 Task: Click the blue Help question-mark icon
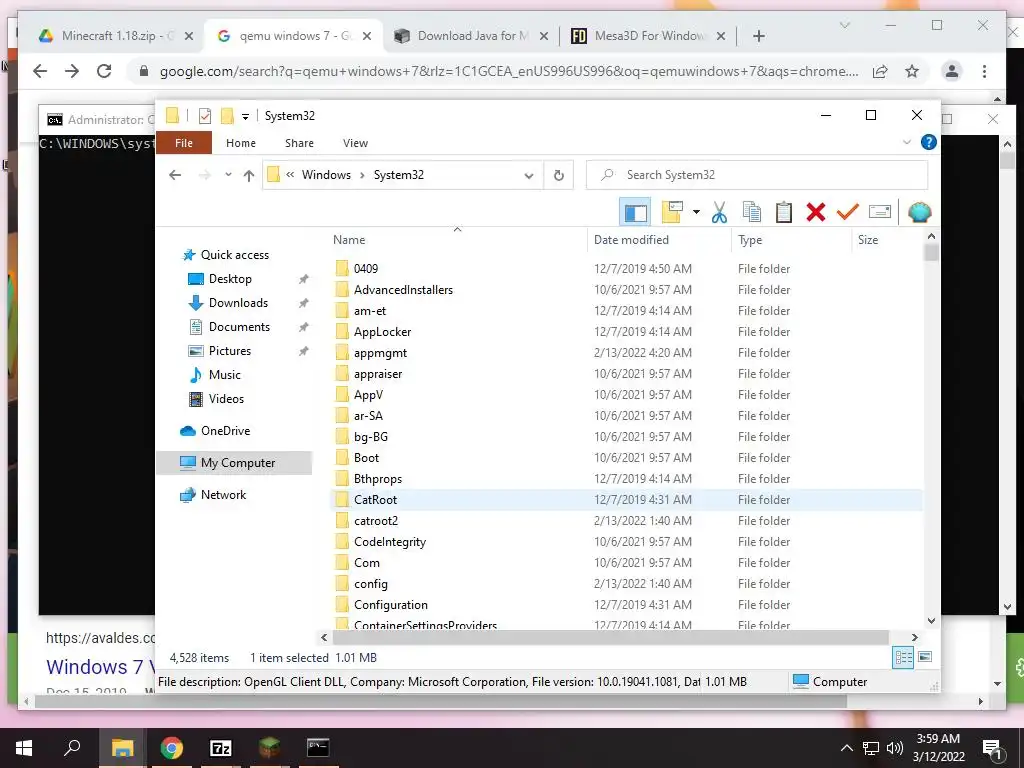point(928,142)
